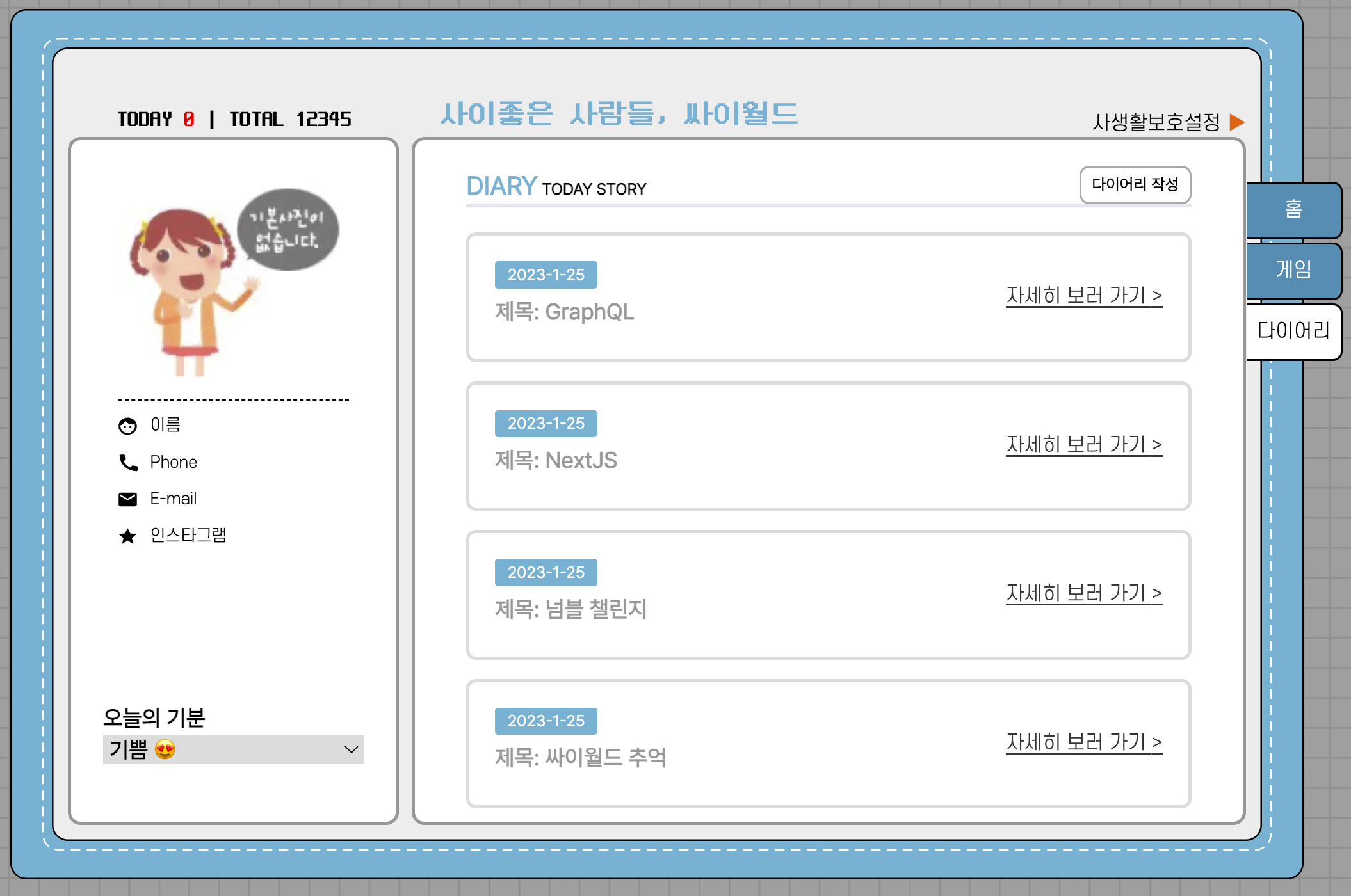Open the 싸이월드 추억 entry details
Image resolution: width=1351 pixels, height=896 pixels.
[x=1084, y=742]
